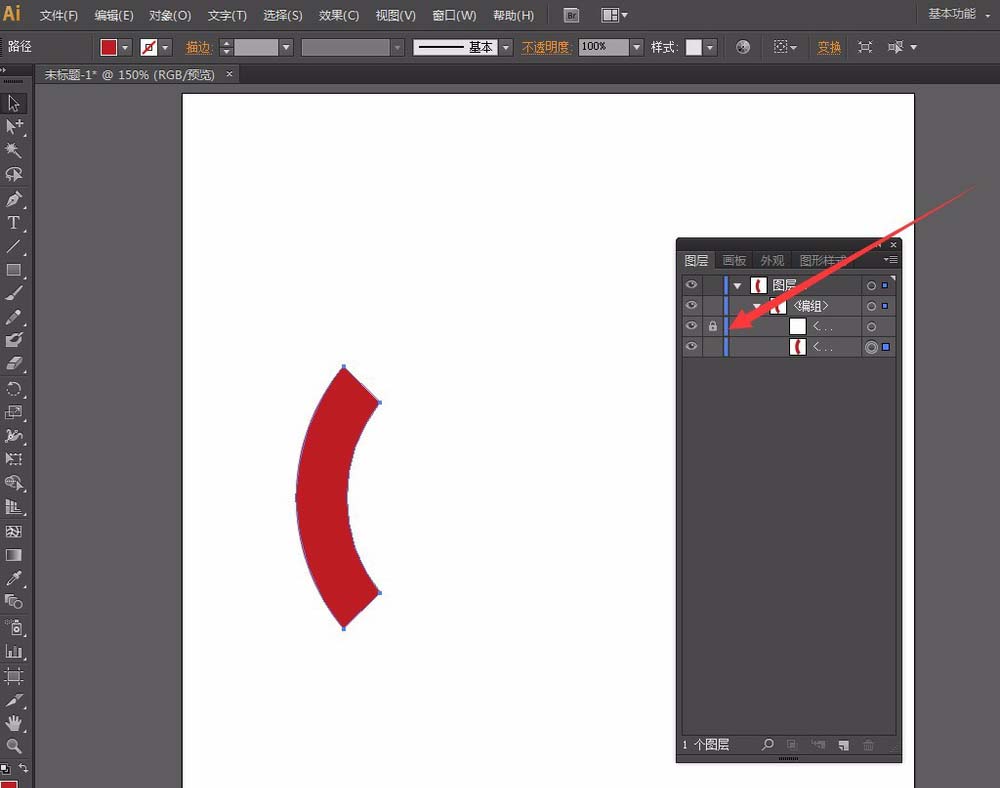Select the Zoom tool in the toolbox
This screenshot has height=788, width=1000.
pyautogui.click(x=14, y=746)
